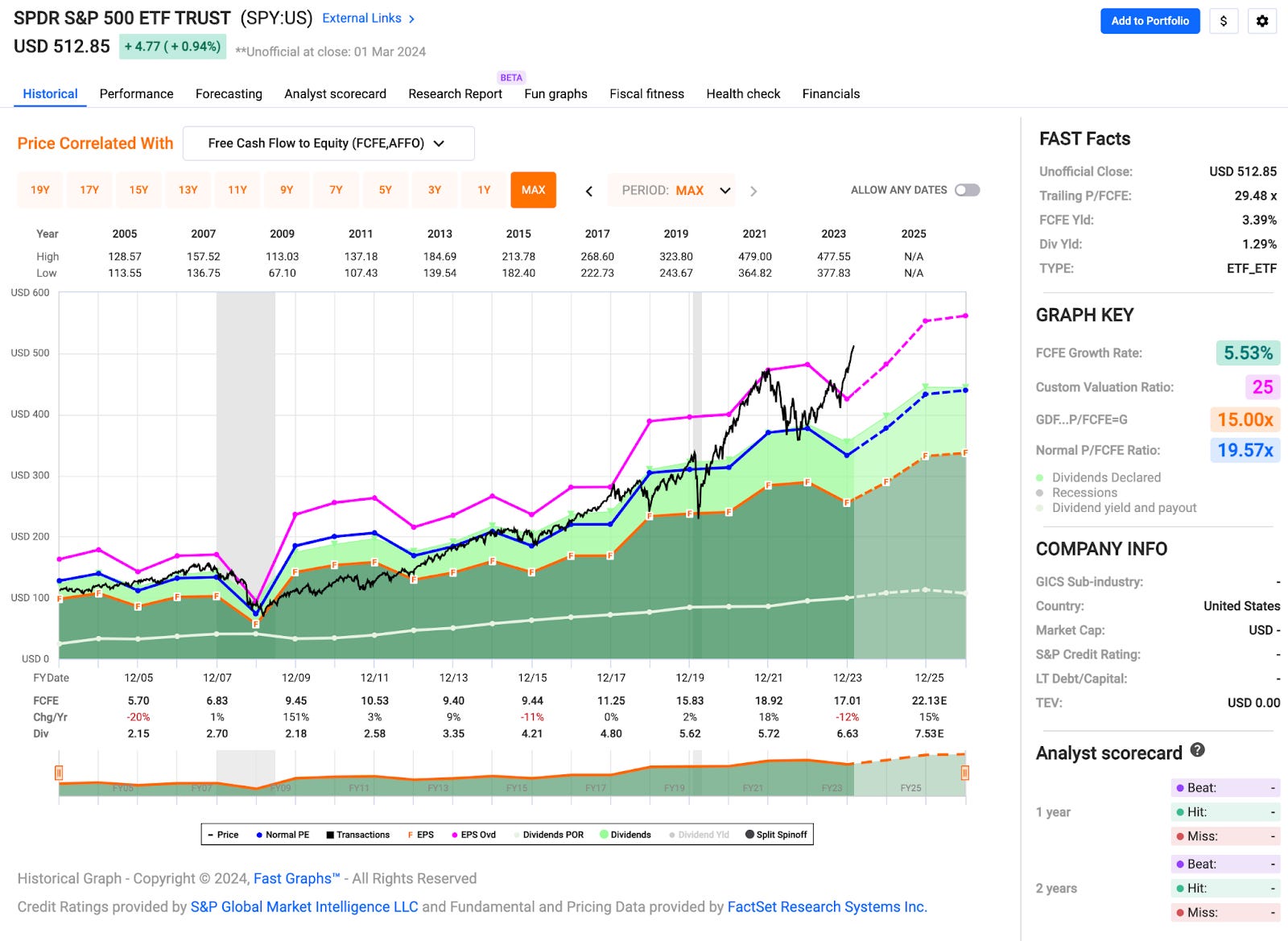Select the 11Y period button
1288x941 pixels.
(x=237, y=190)
